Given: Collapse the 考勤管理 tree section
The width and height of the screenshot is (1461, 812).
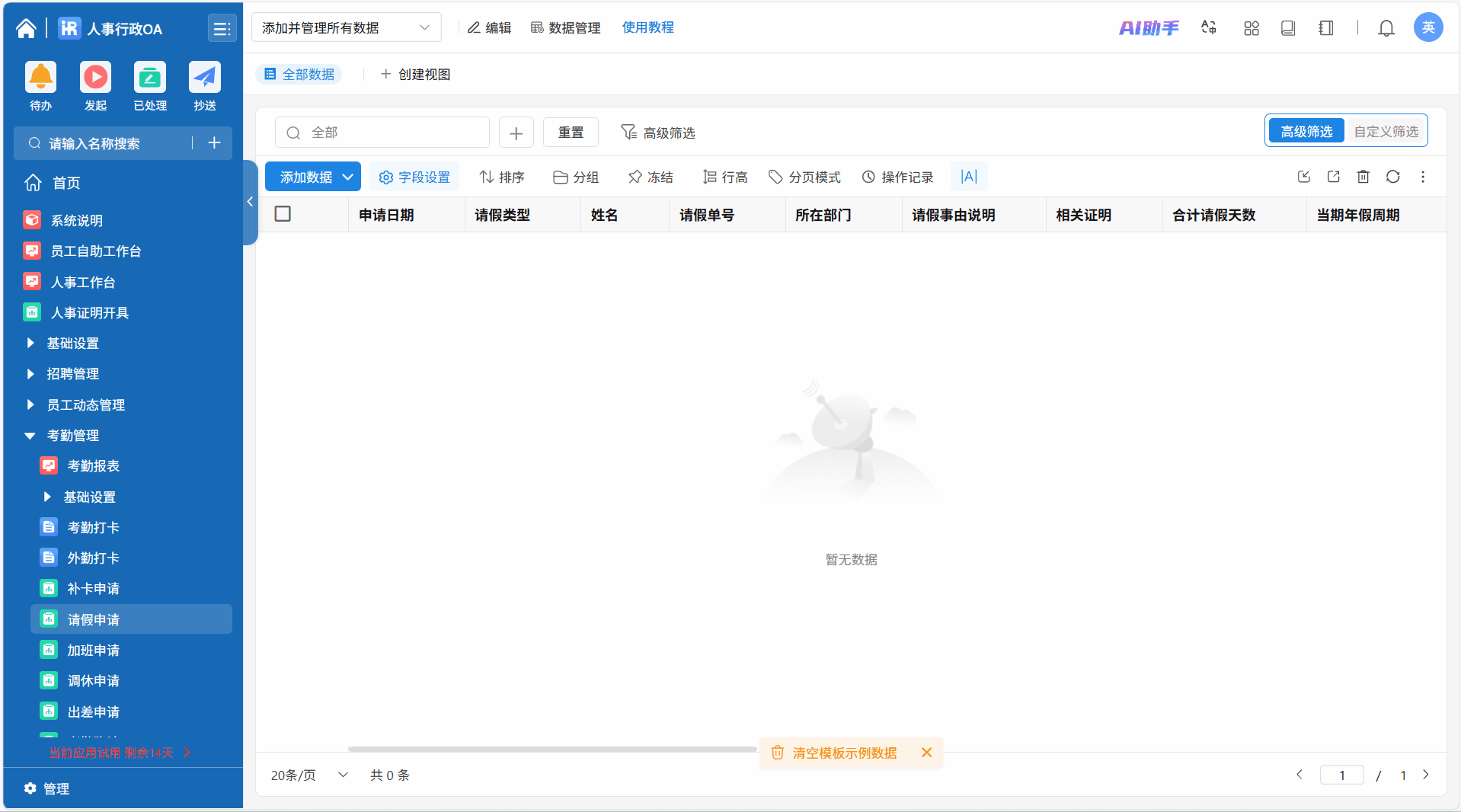Looking at the screenshot, I should [30, 436].
